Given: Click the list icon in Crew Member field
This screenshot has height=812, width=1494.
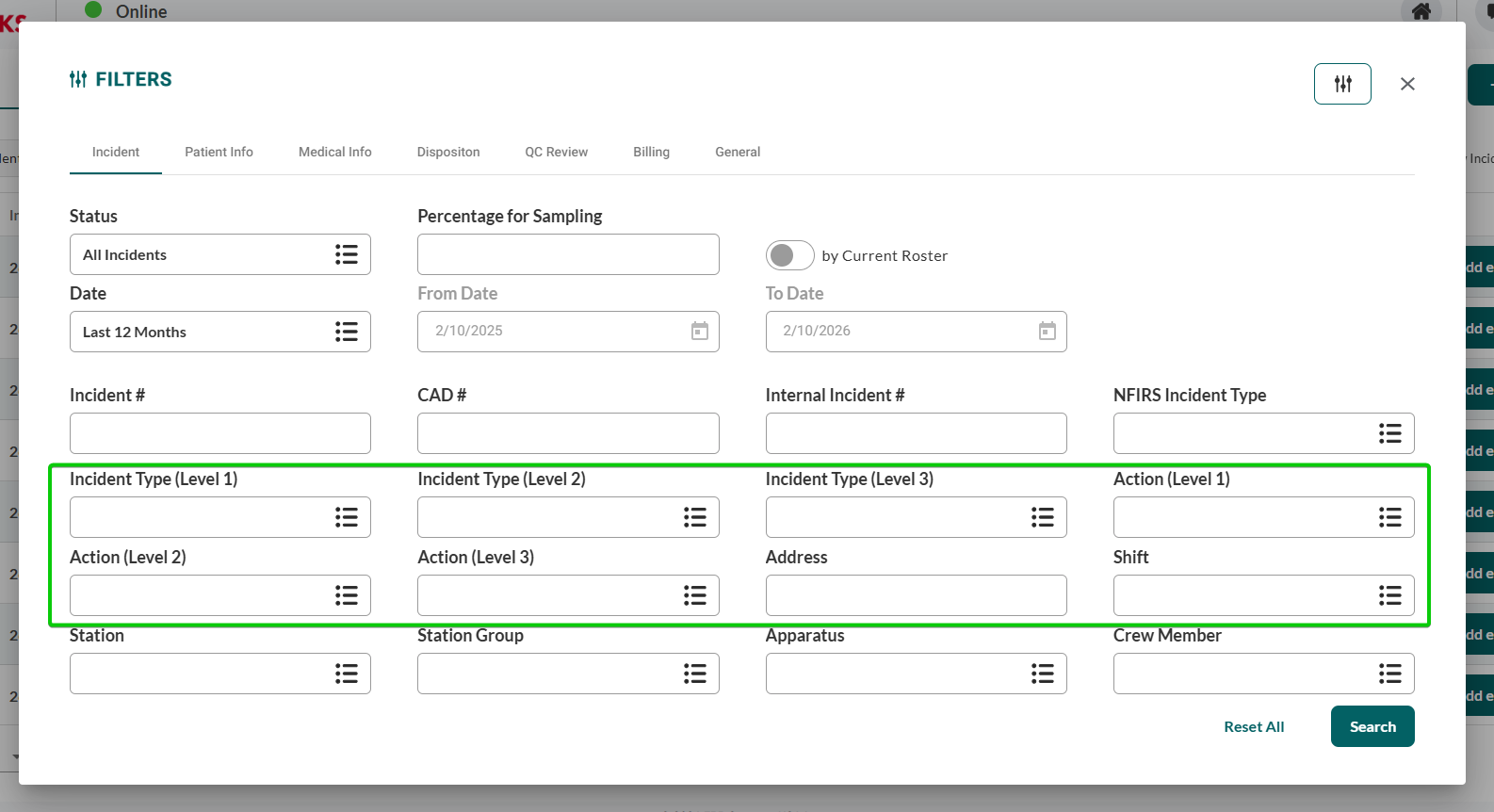Looking at the screenshot, I should point(1389,674).
